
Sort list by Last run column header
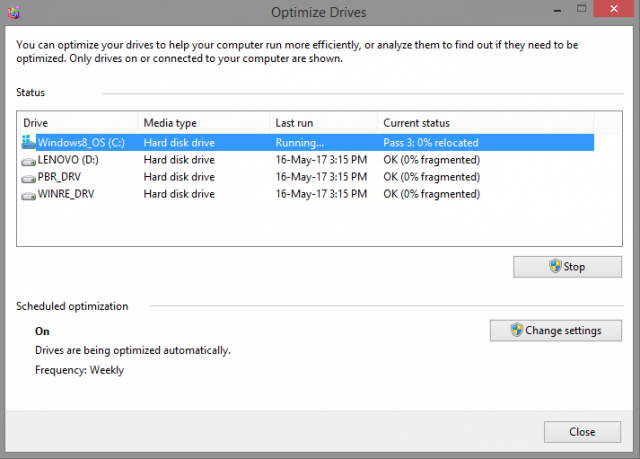click(x=322, y=123)
